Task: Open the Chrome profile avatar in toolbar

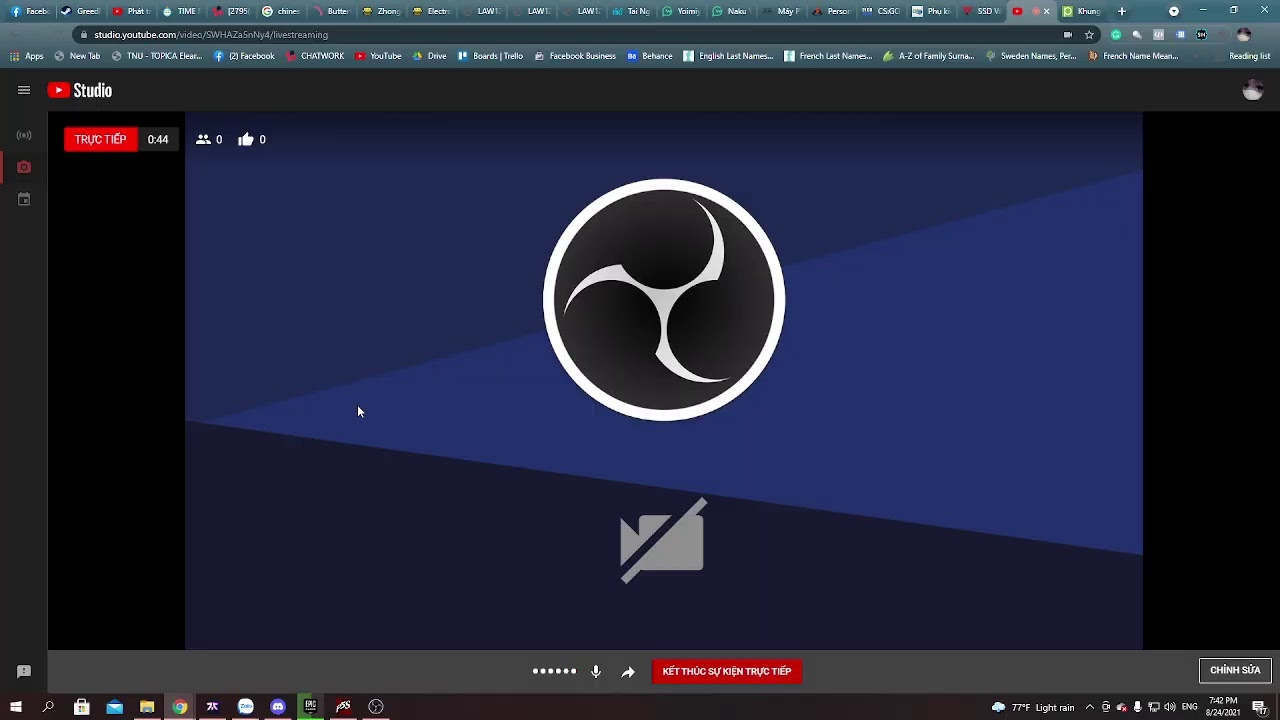Action: click(x=1243, y=35)
